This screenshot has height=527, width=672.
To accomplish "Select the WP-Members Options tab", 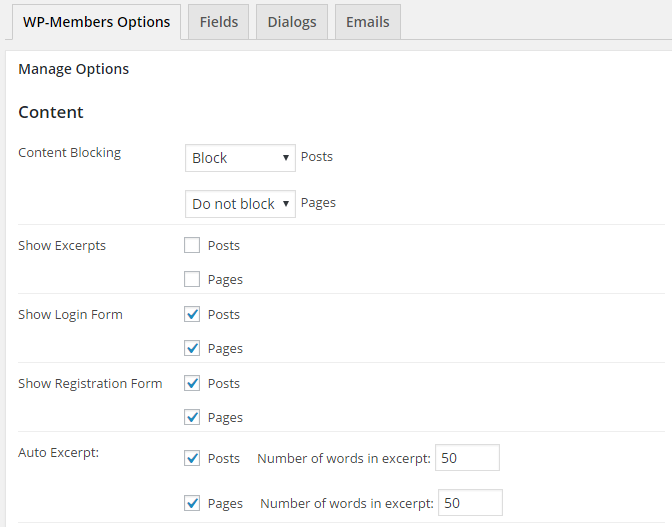I will (96, 22).
